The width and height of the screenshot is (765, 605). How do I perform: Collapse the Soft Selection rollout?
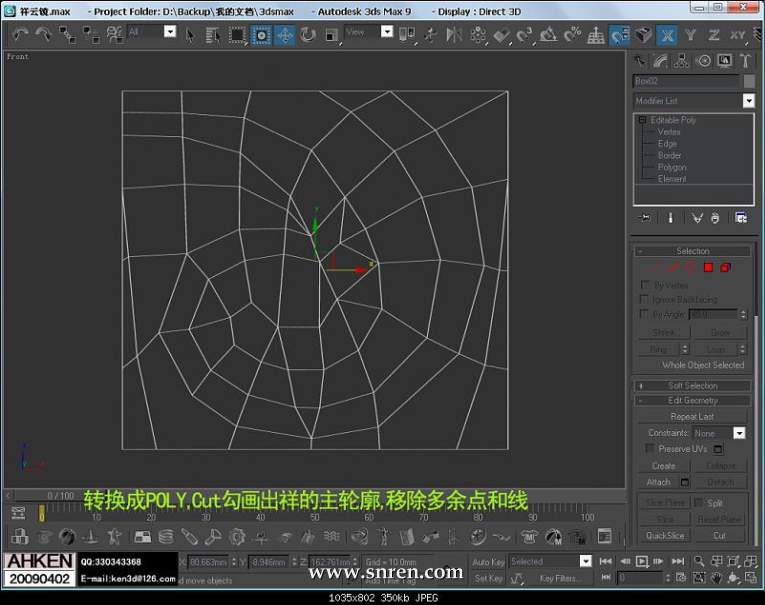point(693,385)
